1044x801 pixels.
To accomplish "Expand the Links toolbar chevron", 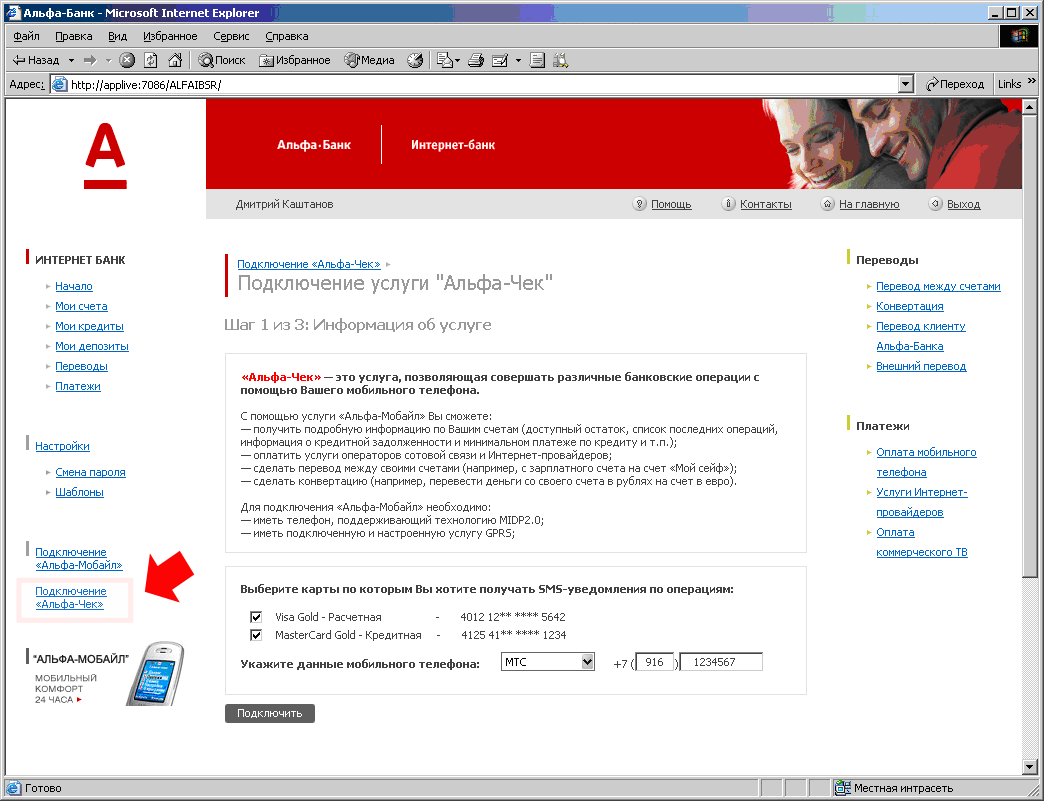I will pyautogui.click(x=1031, y=81).
